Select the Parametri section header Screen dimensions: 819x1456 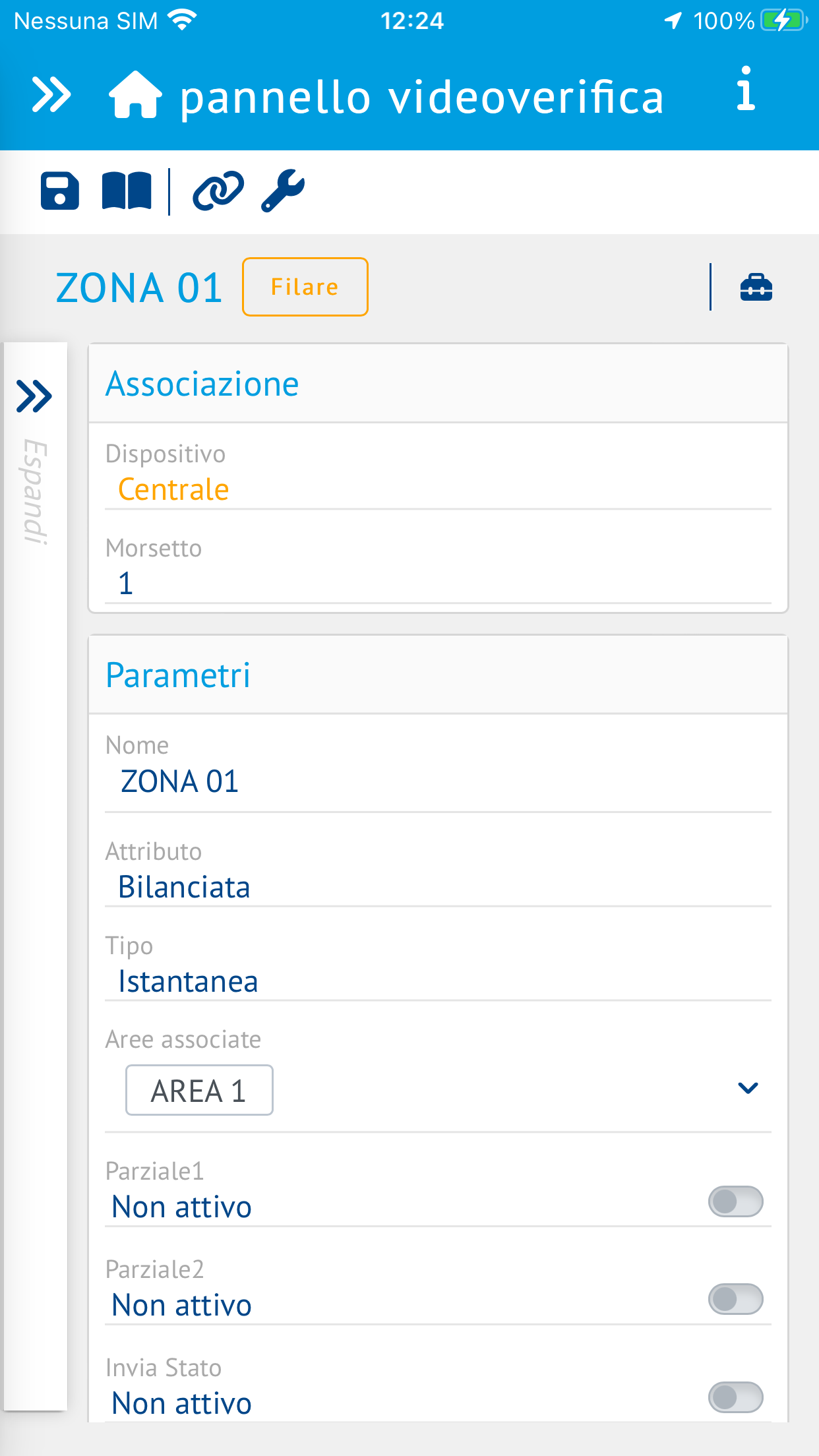click(x=438, y=675)
